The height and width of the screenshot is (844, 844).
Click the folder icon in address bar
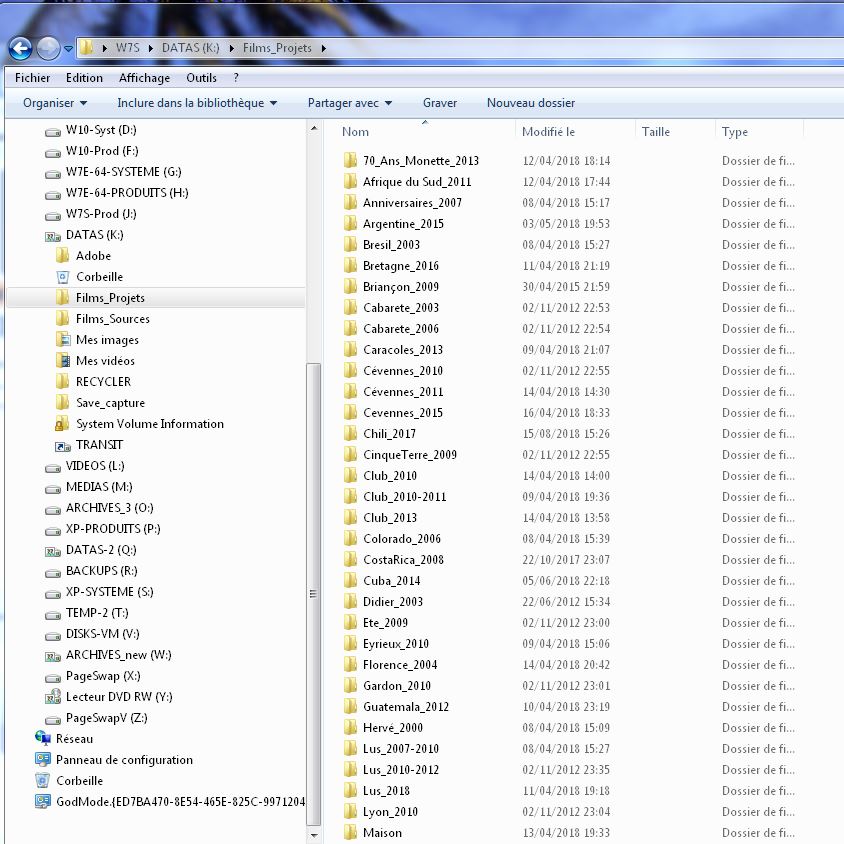(86, 48)
